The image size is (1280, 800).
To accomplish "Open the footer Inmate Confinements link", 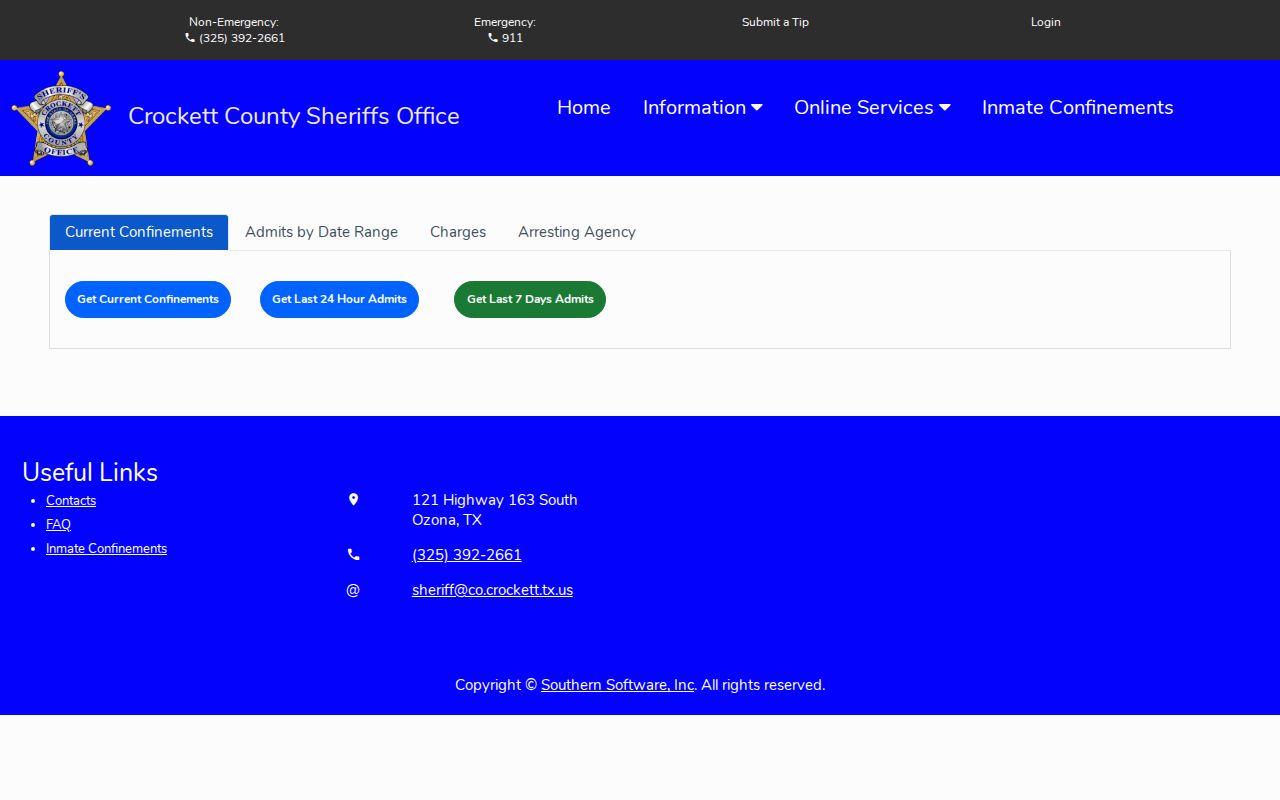I will tap(106, 549).
